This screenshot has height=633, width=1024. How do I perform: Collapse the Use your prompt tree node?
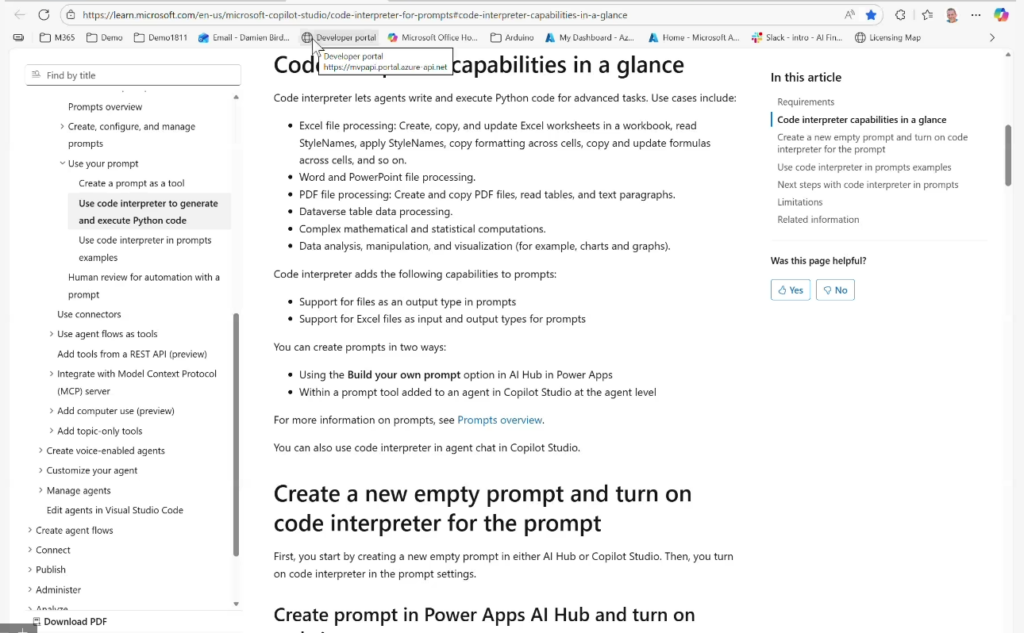62,164
